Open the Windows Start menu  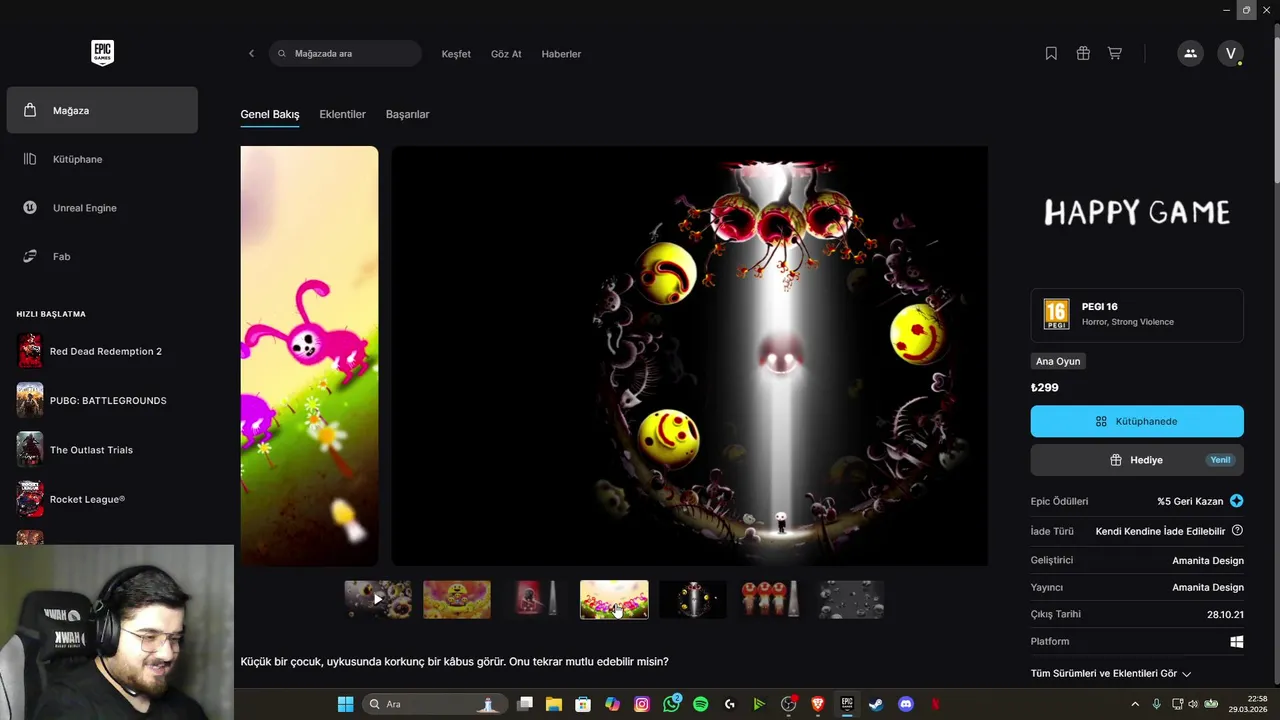point(345,704)
